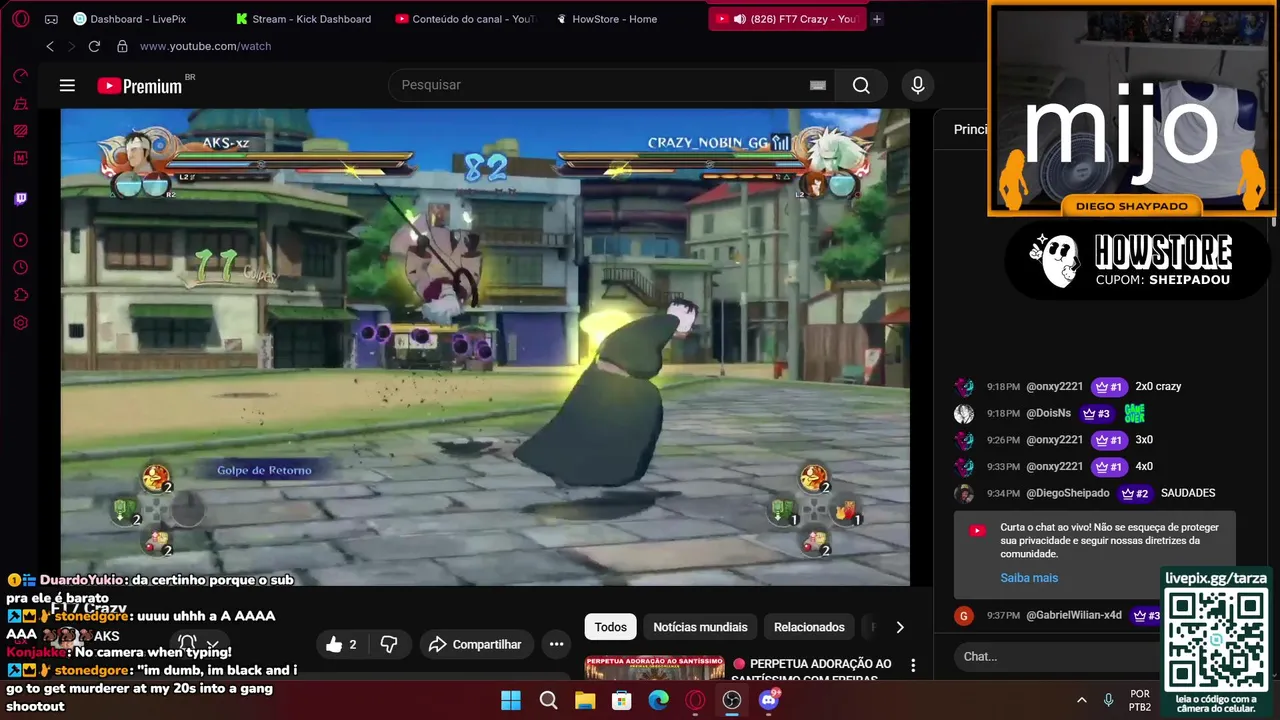
Task: Select the FT7 Crazy YouTube tab
Action: (787, 19)
